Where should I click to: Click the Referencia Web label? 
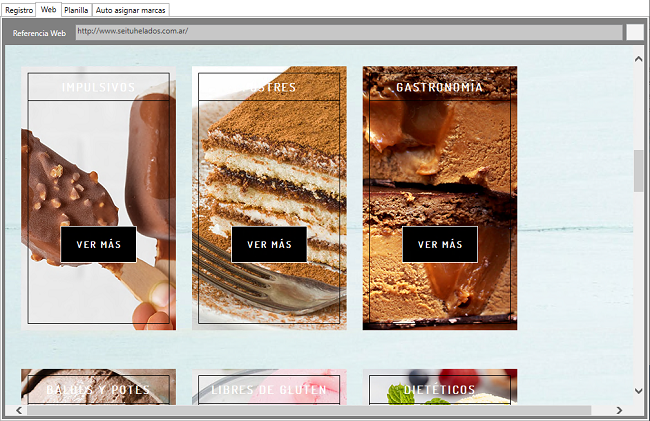(x=39, y=33)
